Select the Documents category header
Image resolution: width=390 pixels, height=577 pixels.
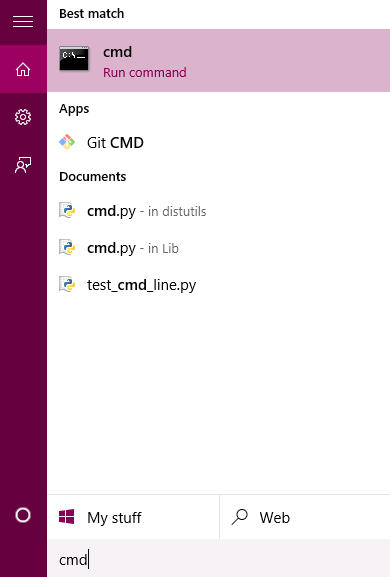pyautogui.click(x=93, y=177)
